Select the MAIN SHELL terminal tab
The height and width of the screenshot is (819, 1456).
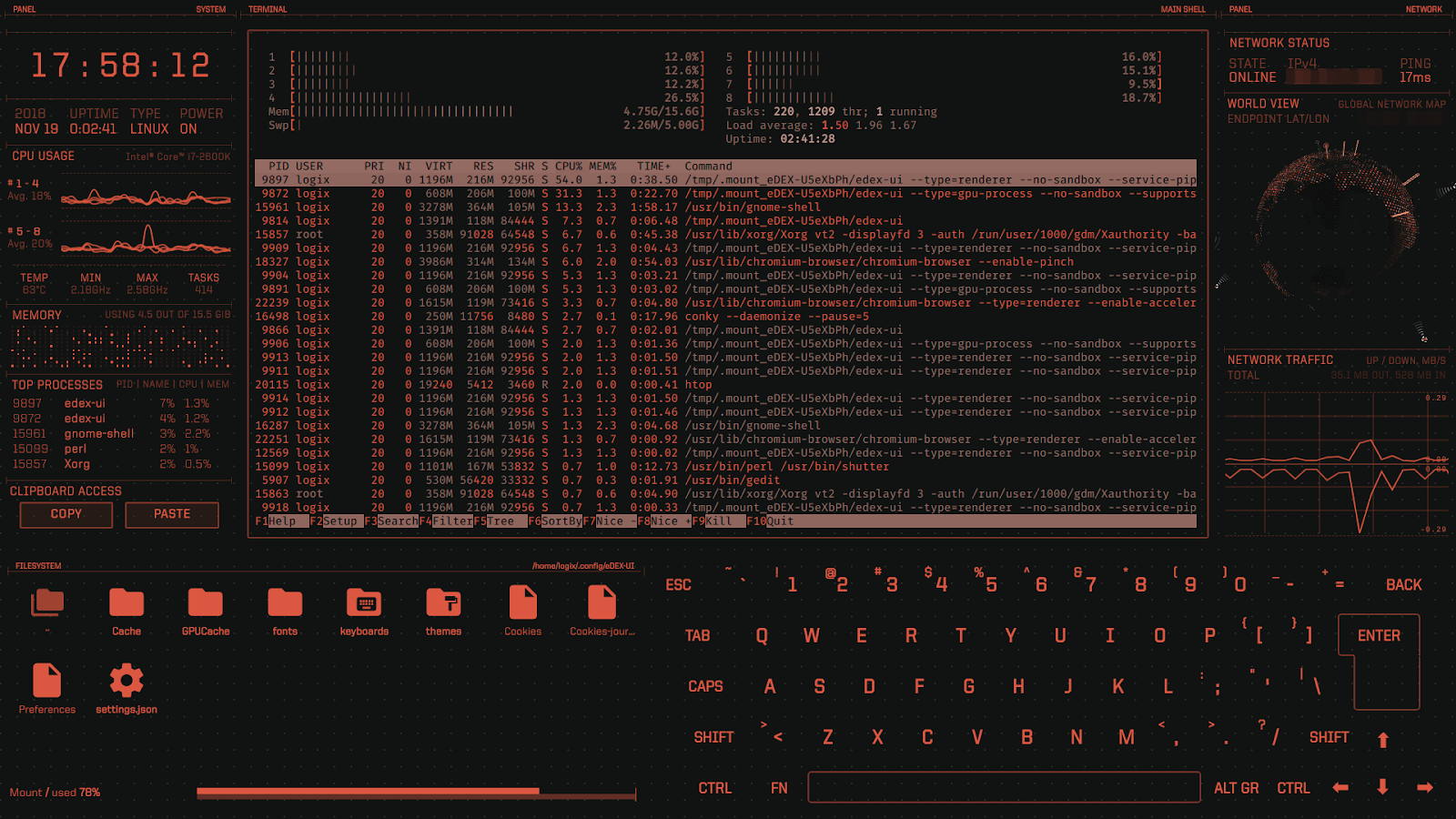[x=1182, y=9]
